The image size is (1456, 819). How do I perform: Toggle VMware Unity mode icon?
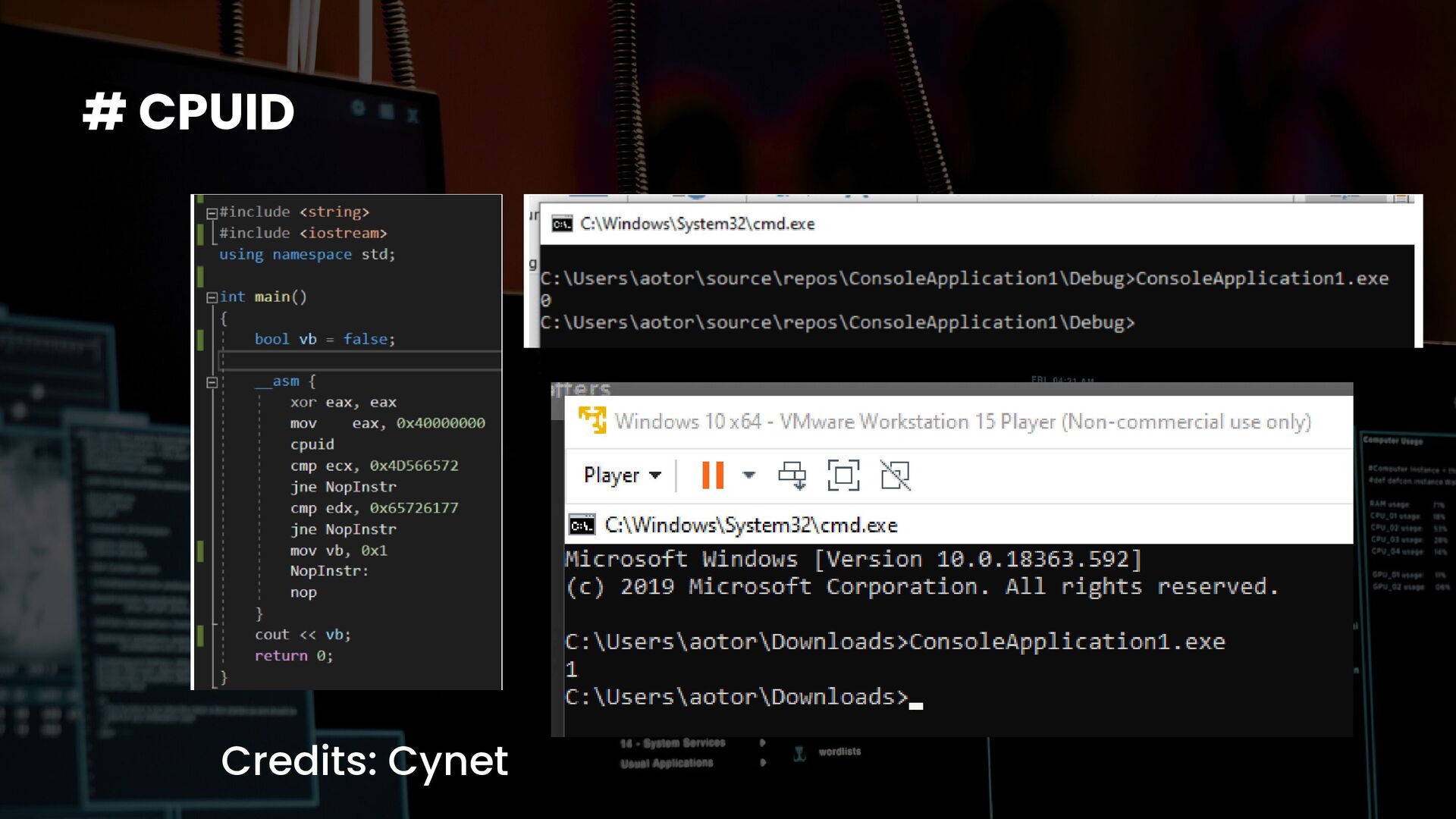895,475
